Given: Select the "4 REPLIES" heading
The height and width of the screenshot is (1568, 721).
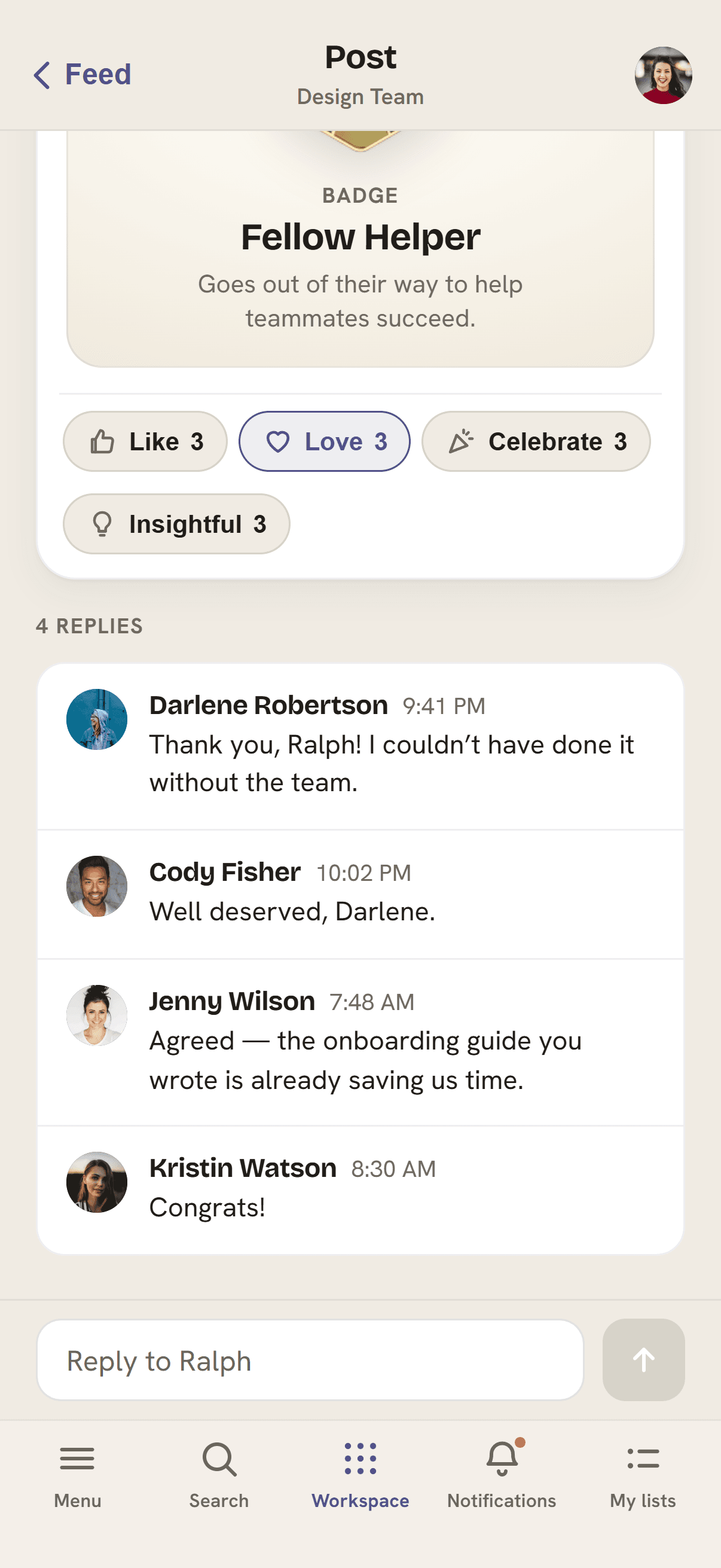Looking at the screenshot, I should coord(90,626).
